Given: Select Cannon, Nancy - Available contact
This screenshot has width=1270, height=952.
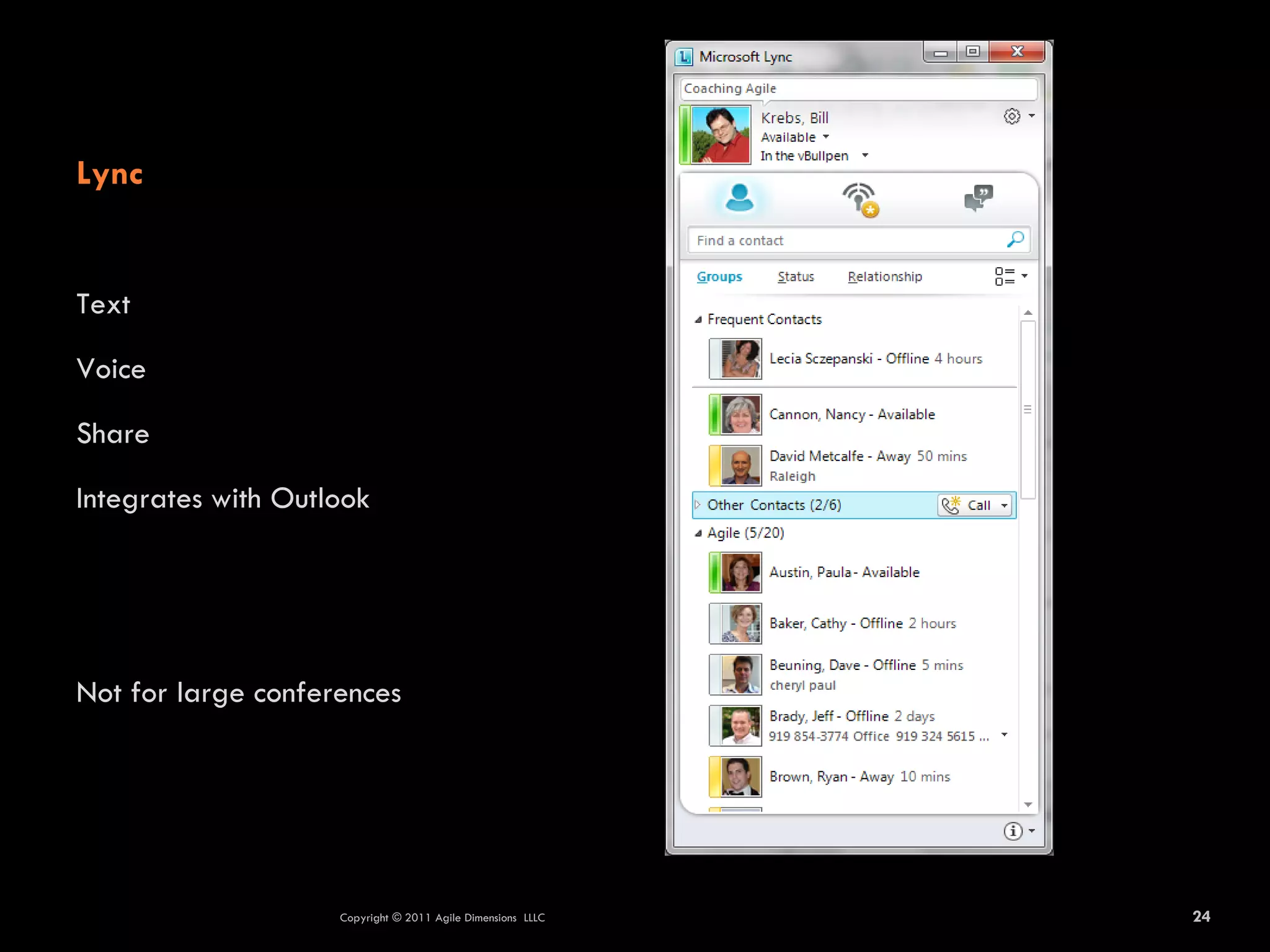Looking at the screenshot, I should pos(855,415).
